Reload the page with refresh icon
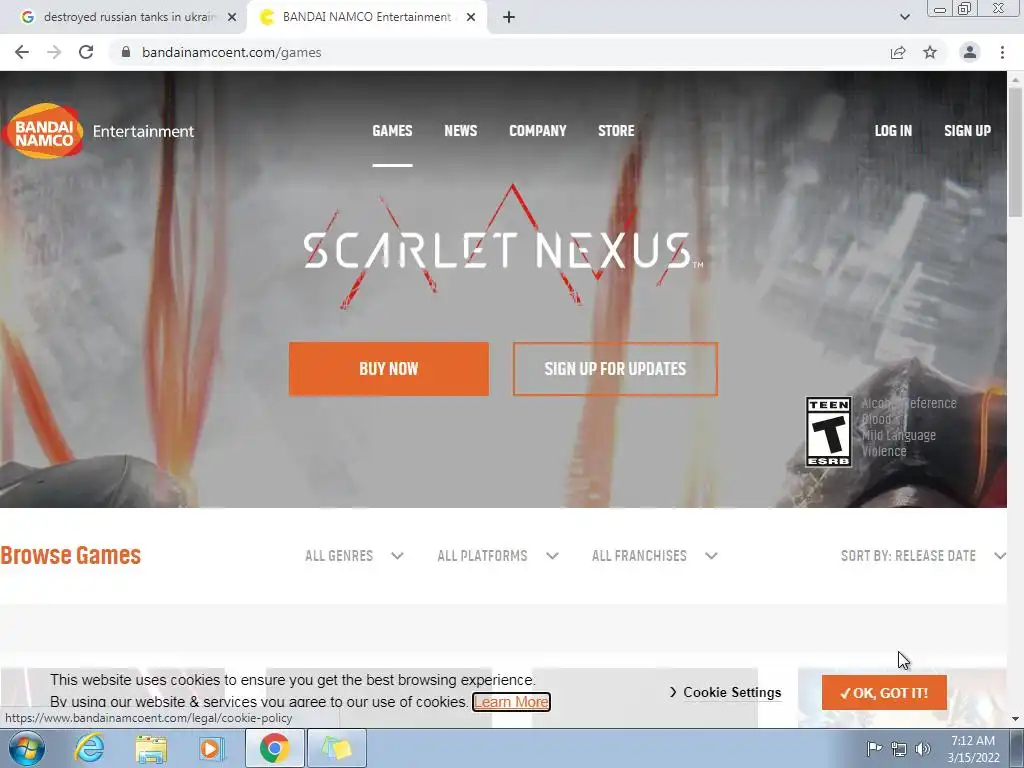Viewport: 1024px width, 768px height. pos(86,52)
